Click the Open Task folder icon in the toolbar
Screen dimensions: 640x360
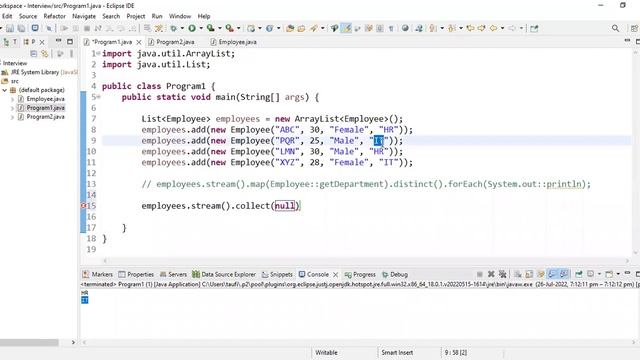301,28
